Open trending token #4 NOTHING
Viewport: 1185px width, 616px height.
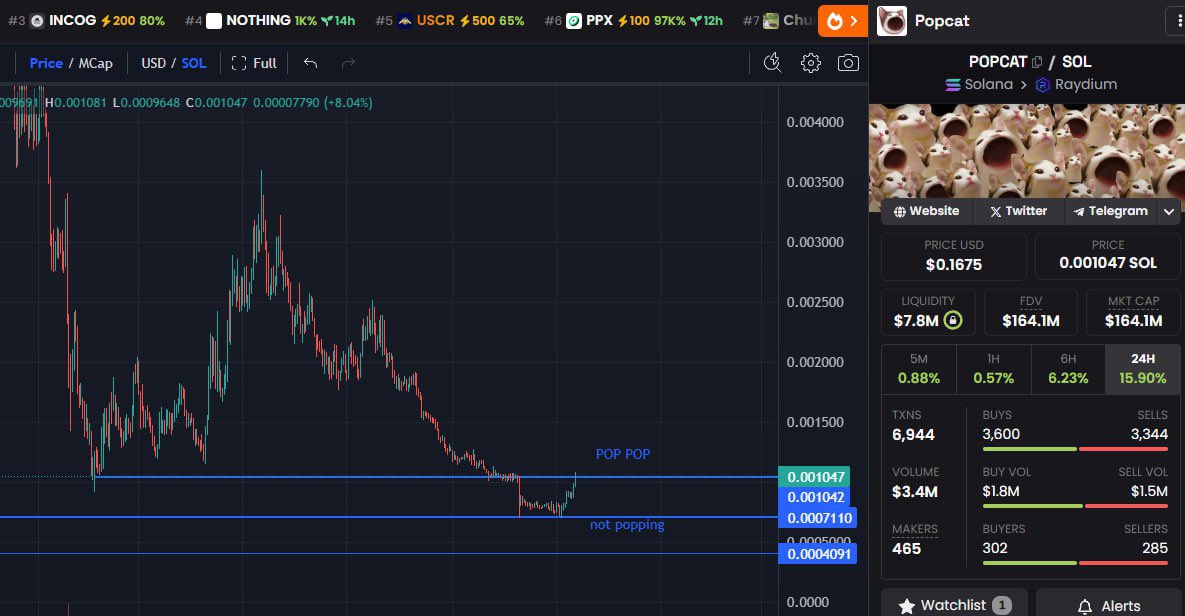(270, 20)
